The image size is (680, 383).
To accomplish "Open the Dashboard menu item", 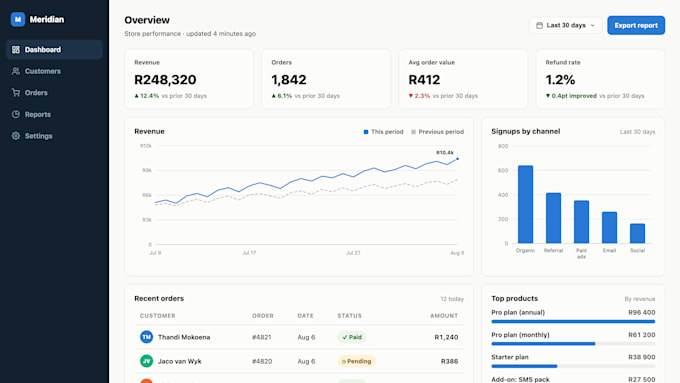I will click(x=54, y=49).
